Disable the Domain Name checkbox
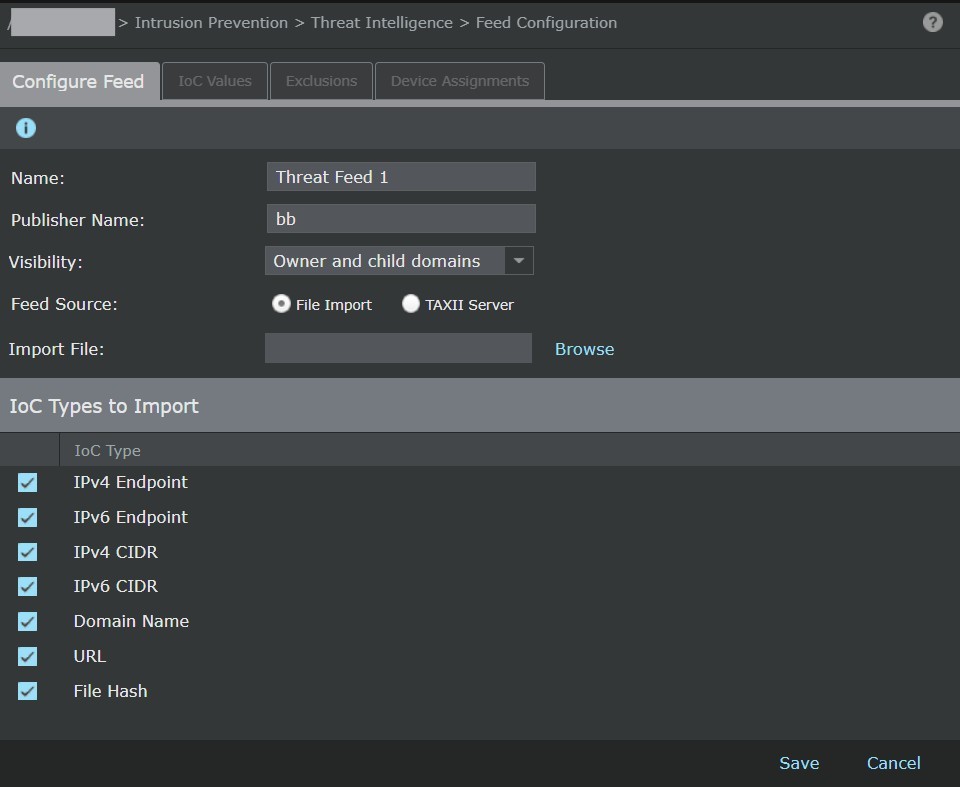This screenshot has width=960, height=787. pos(28,622)
